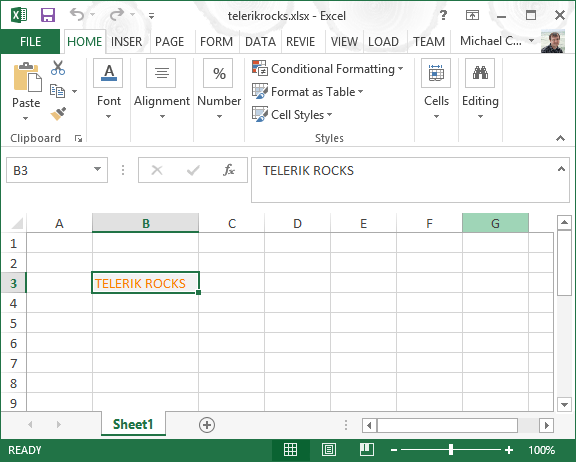This screenshot has height=462, width=576.
Task: Open the LOAD TEST tab
Action: 383,41
